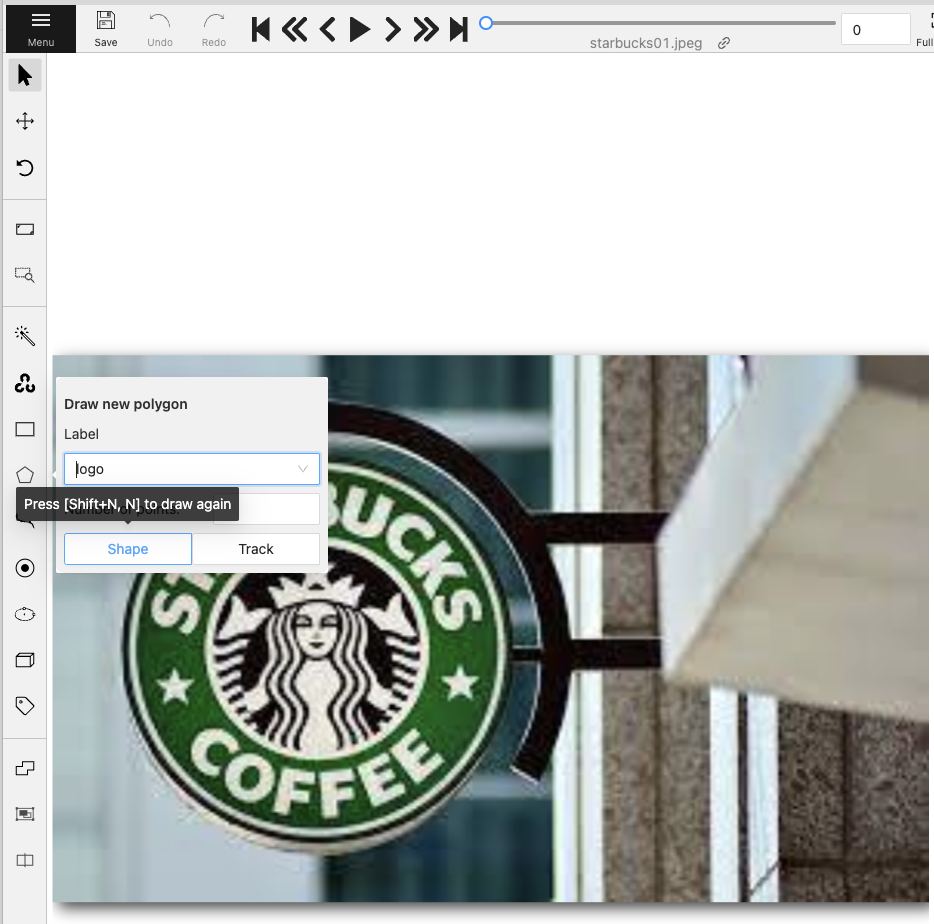Click the frame slider handle
Image resolution: width=934 pixels, height=924 pixels.
(x=486, y=23)
